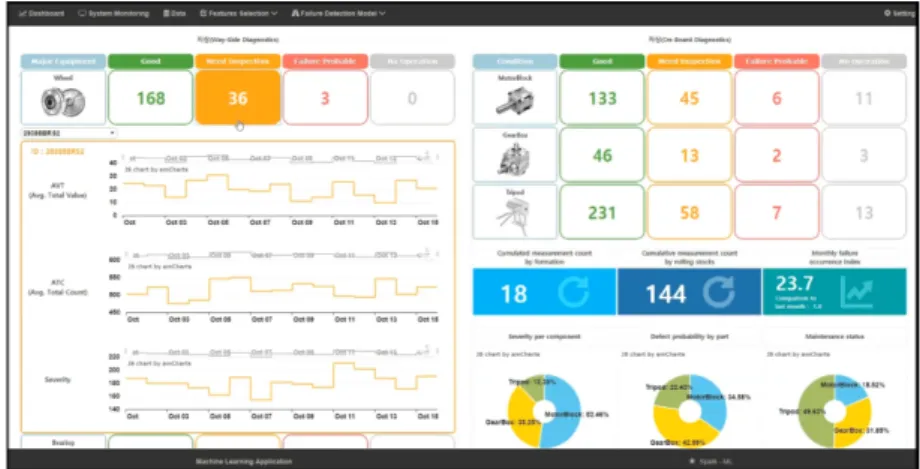
Task: Click refresh icon in the 18 tile
Action: (573, 292)
